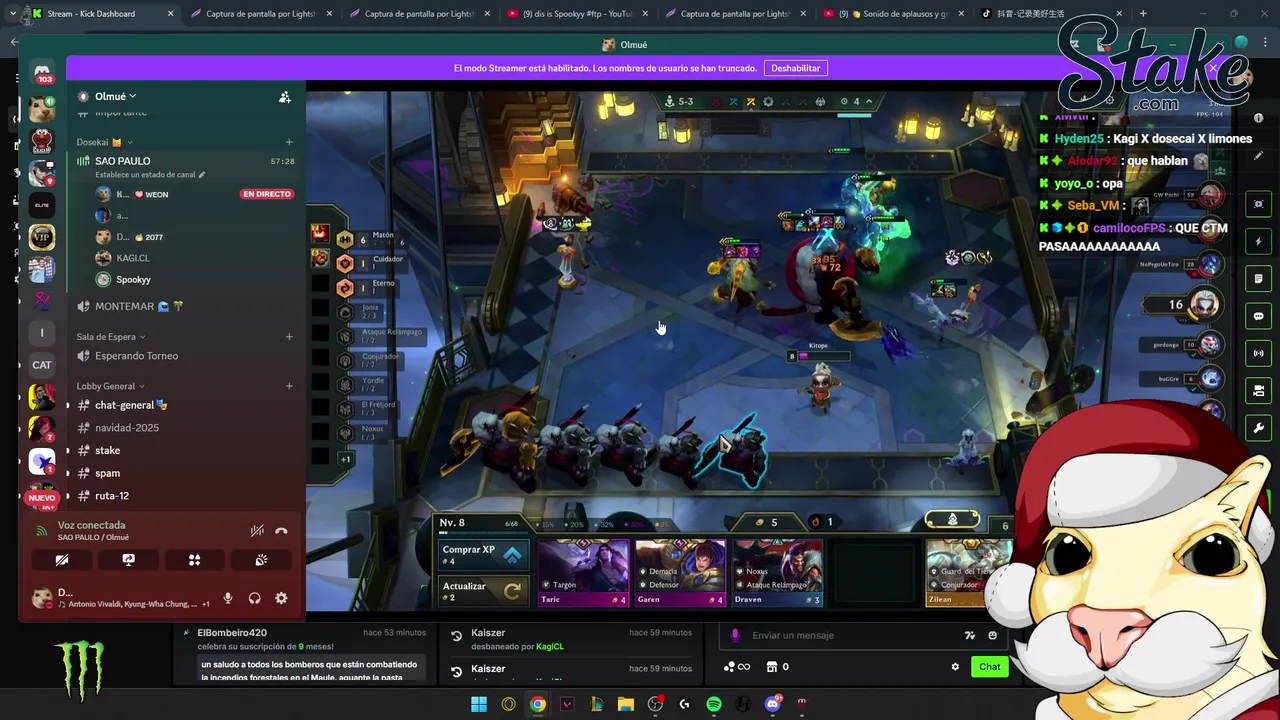Click the Kaiszer 'desbaneado por KagiCL' entry
The image size is (1280, 720).
pyautogui.click(x=570, y=639)
